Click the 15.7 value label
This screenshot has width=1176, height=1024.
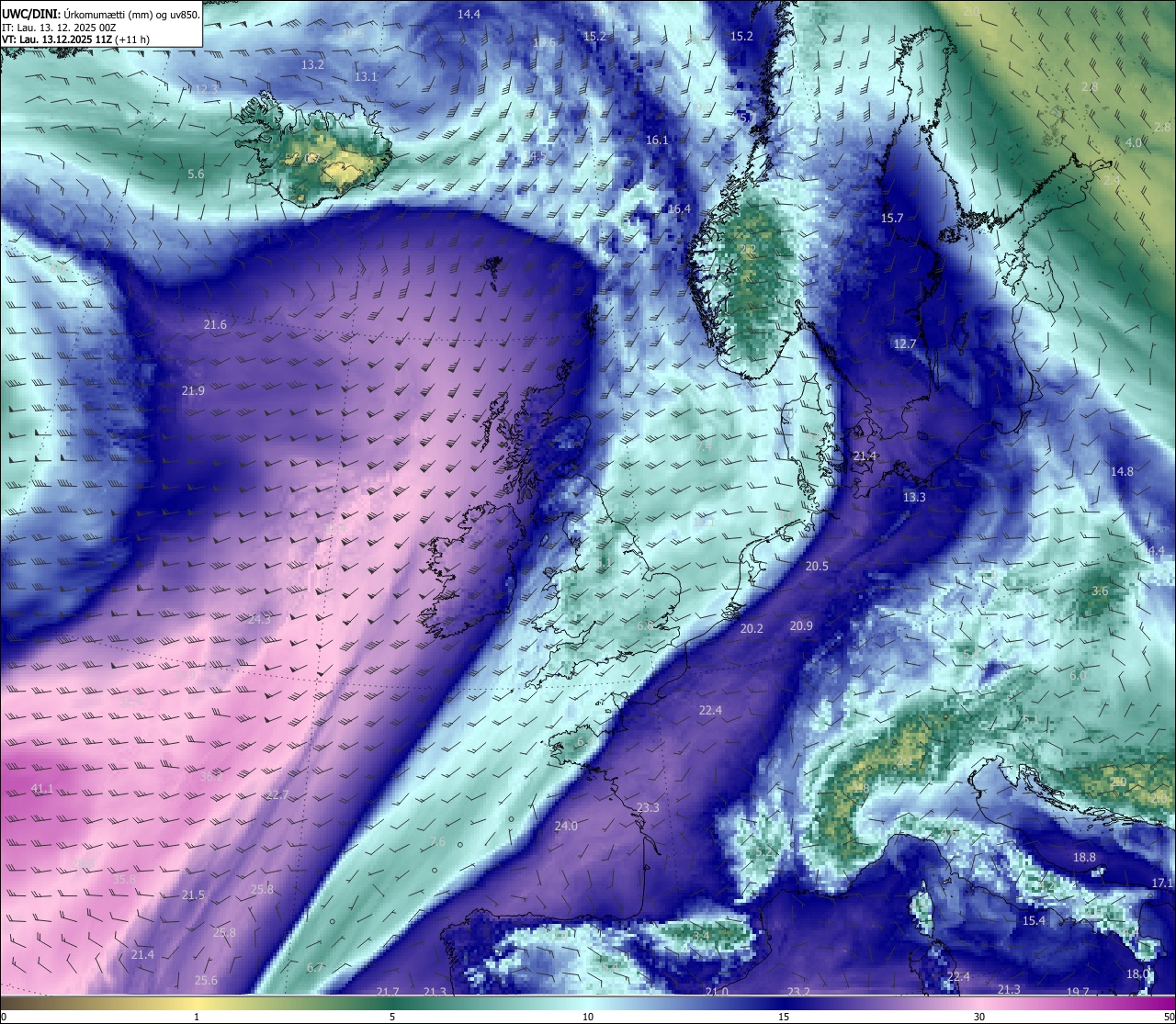(x=892, y=218)
